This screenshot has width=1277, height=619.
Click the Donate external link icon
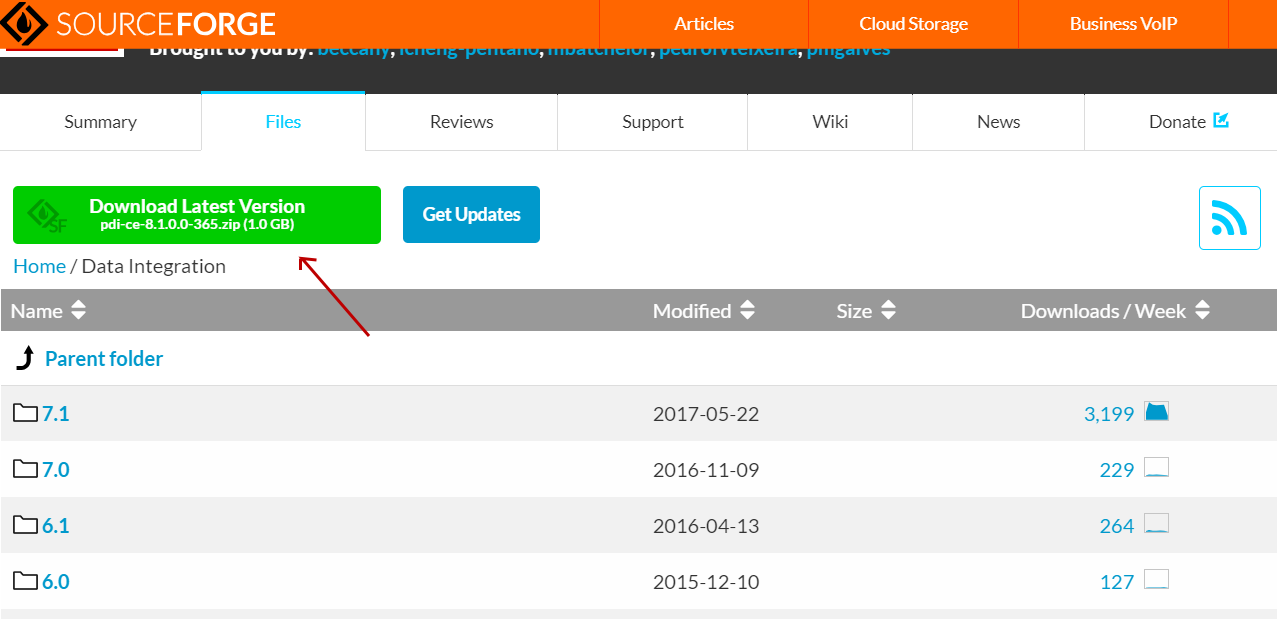coord(1221,121)
